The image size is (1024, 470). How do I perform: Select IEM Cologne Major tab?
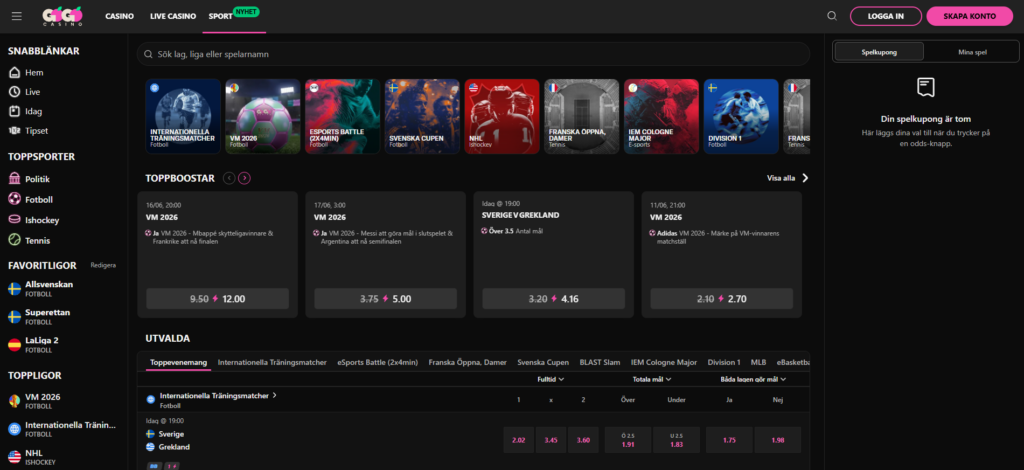pyautogui.click(x=664, y=362)
